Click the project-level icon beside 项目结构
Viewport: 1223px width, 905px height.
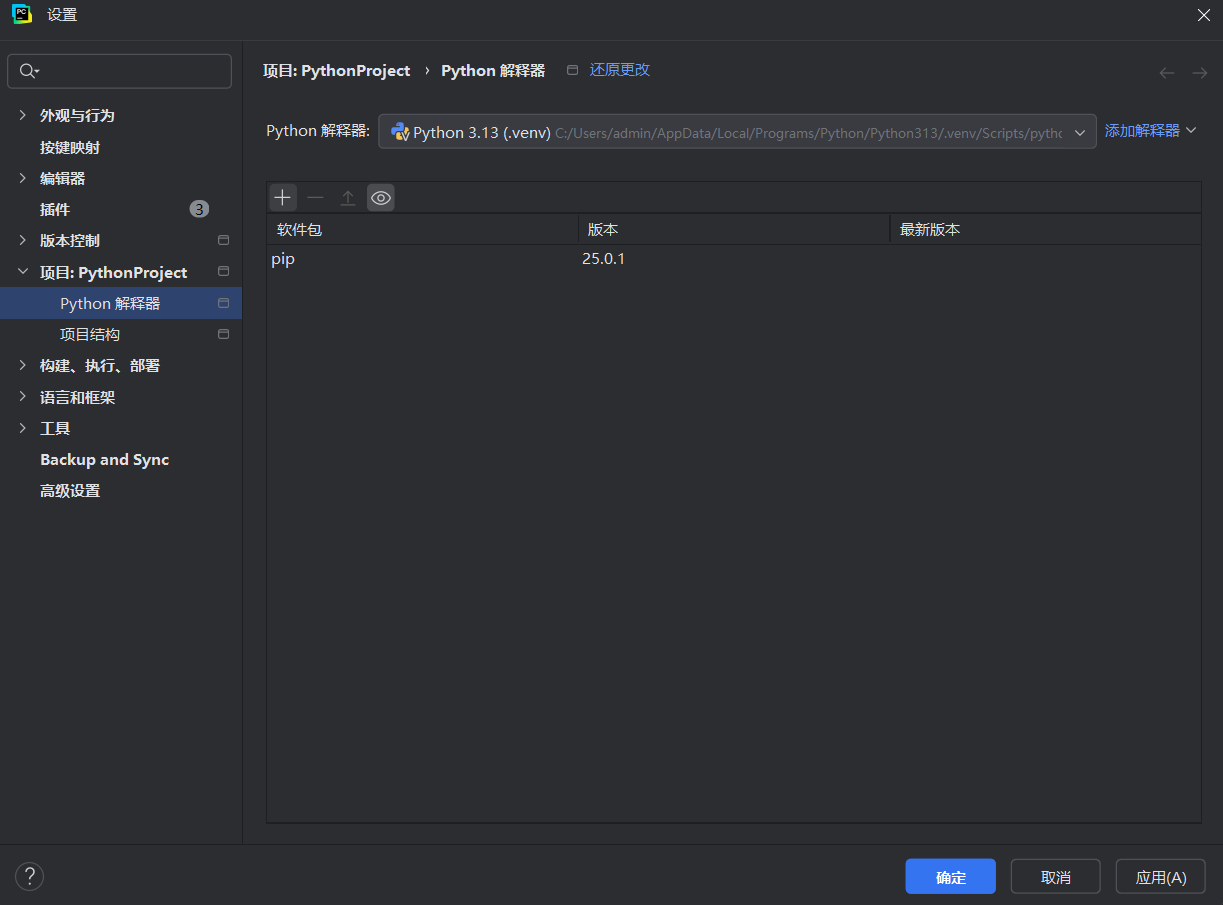[x=223, y=334]
